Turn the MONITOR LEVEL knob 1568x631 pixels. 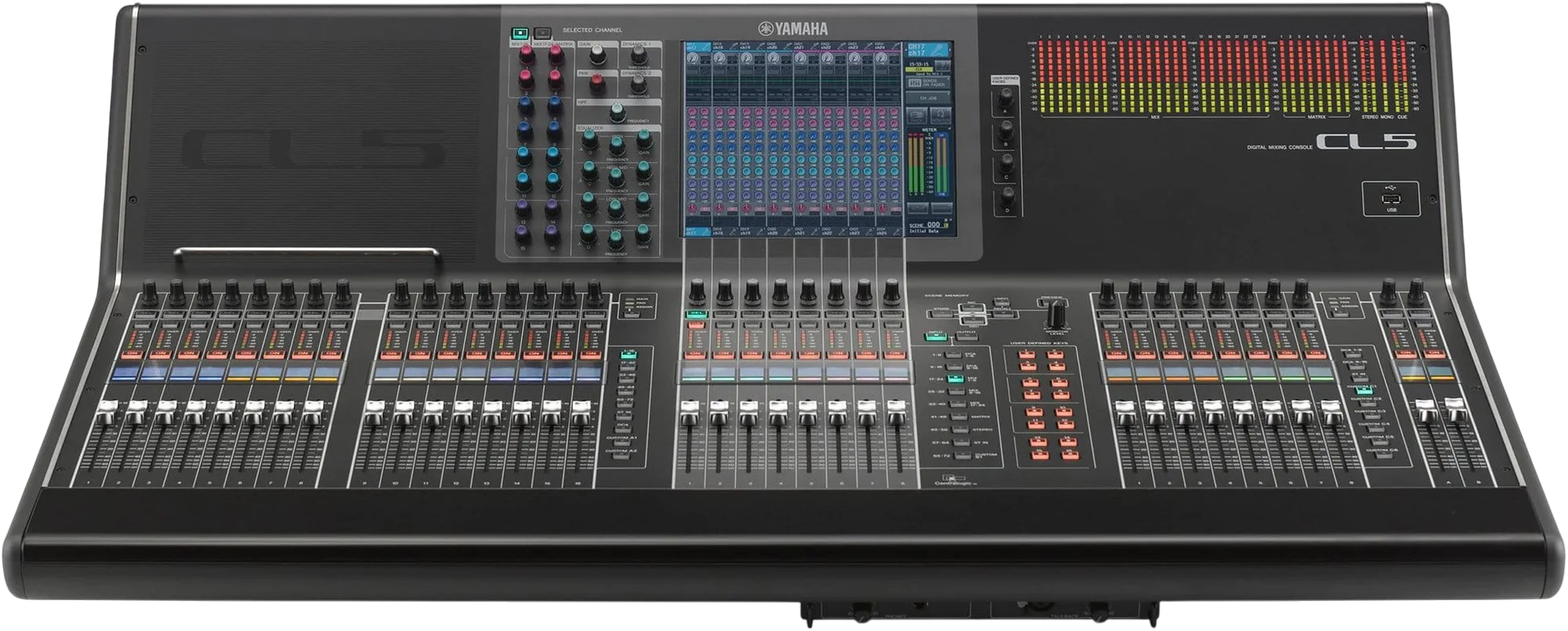1055,313
